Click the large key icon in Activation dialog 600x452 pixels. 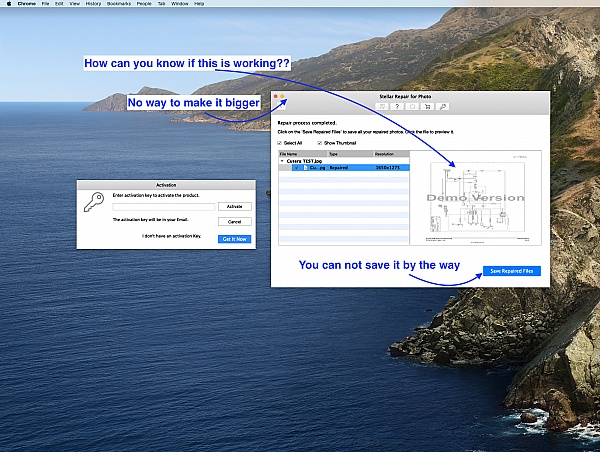point(95,202)
